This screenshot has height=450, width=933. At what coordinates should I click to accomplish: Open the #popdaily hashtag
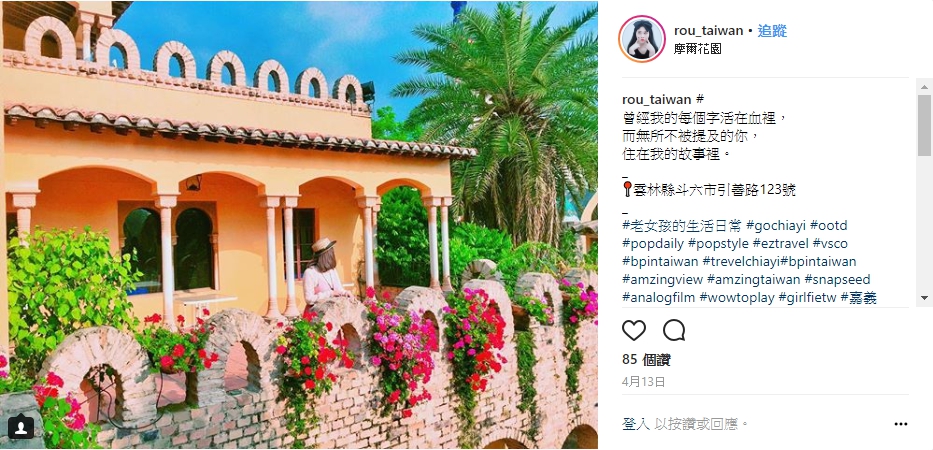pos(653,243)
